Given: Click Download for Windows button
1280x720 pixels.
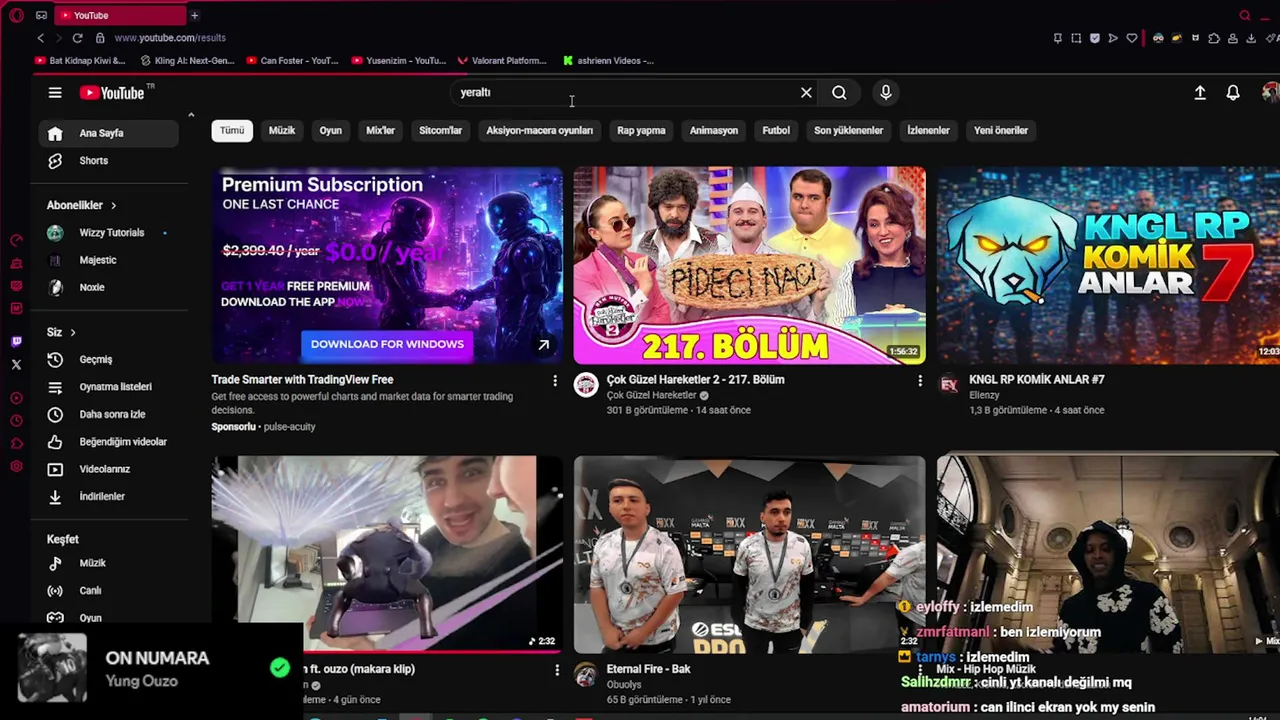Looking at the screenshot, I should 387,344.
